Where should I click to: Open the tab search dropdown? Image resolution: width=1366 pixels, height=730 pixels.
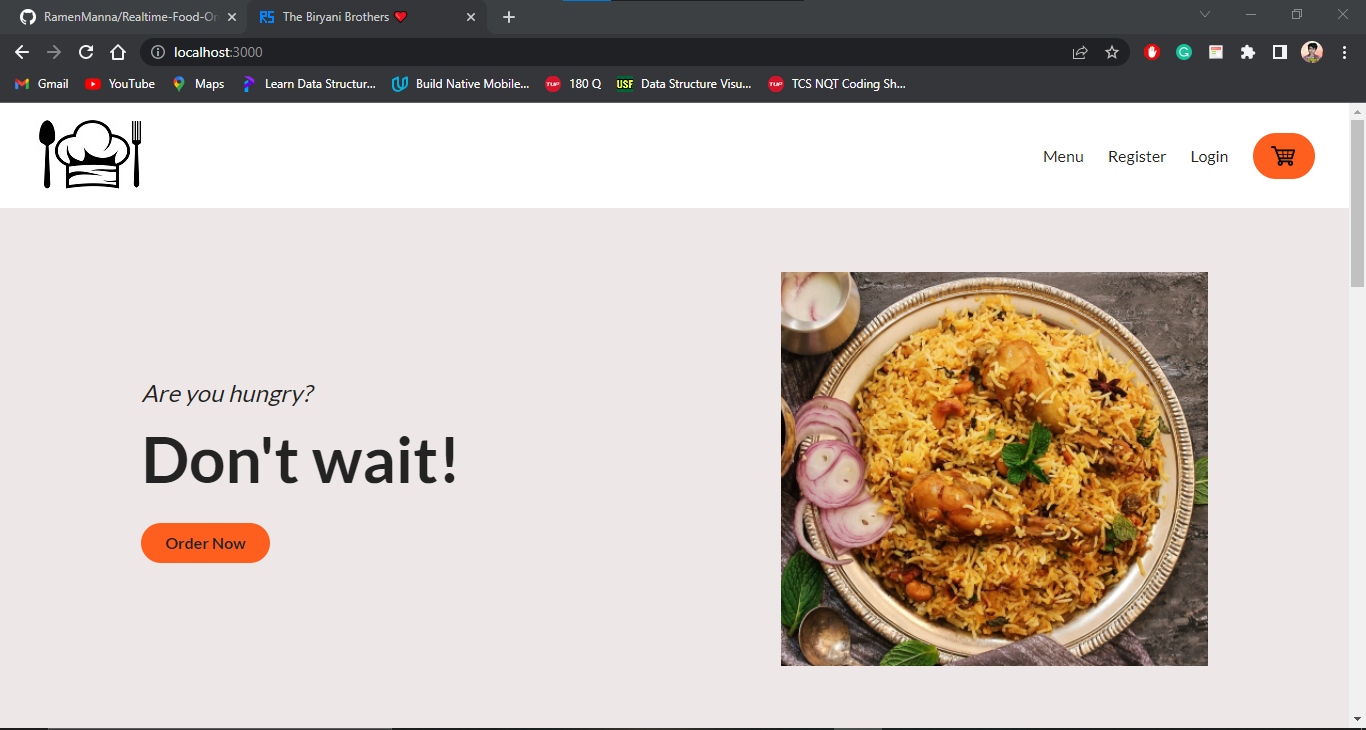[1204, 15]
